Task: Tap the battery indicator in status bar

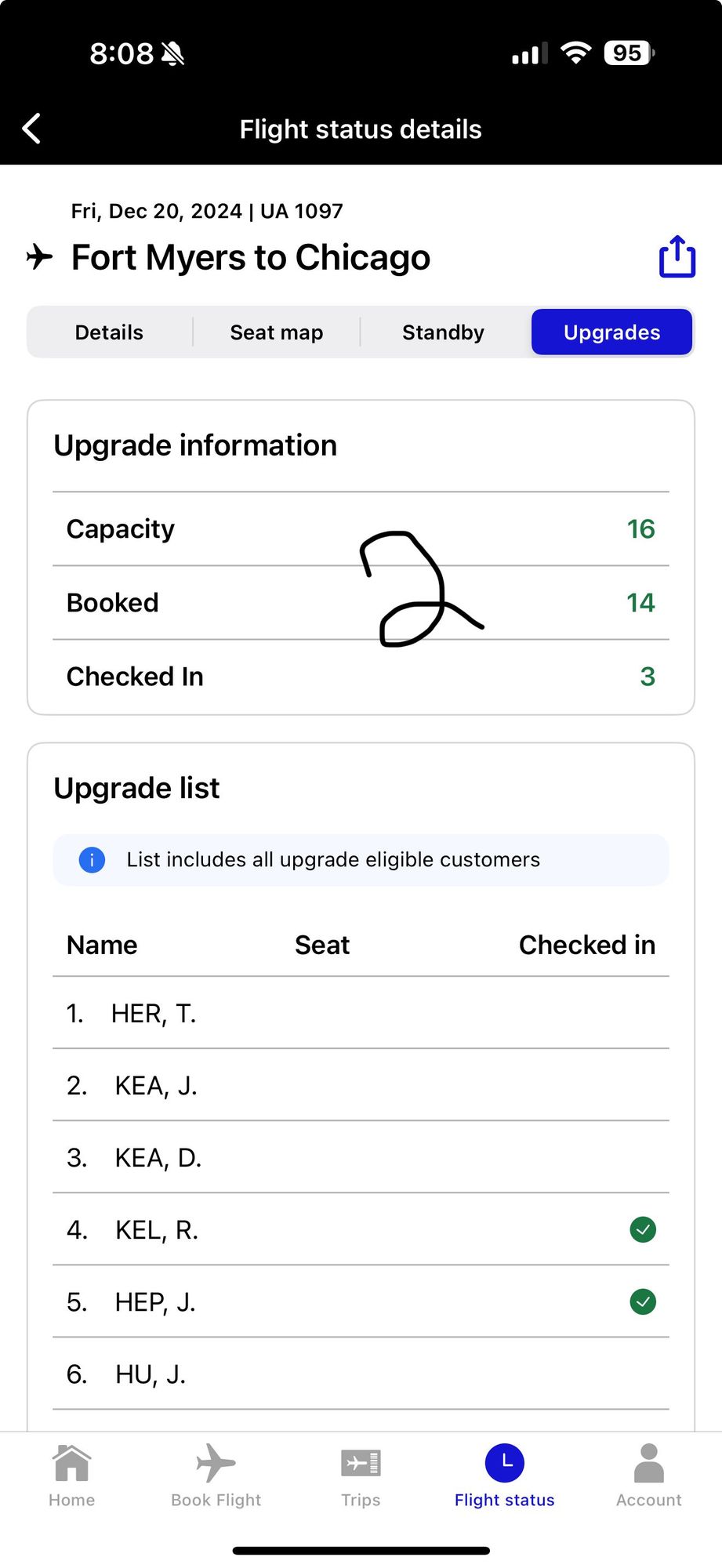Action: (x=629, y=53)
